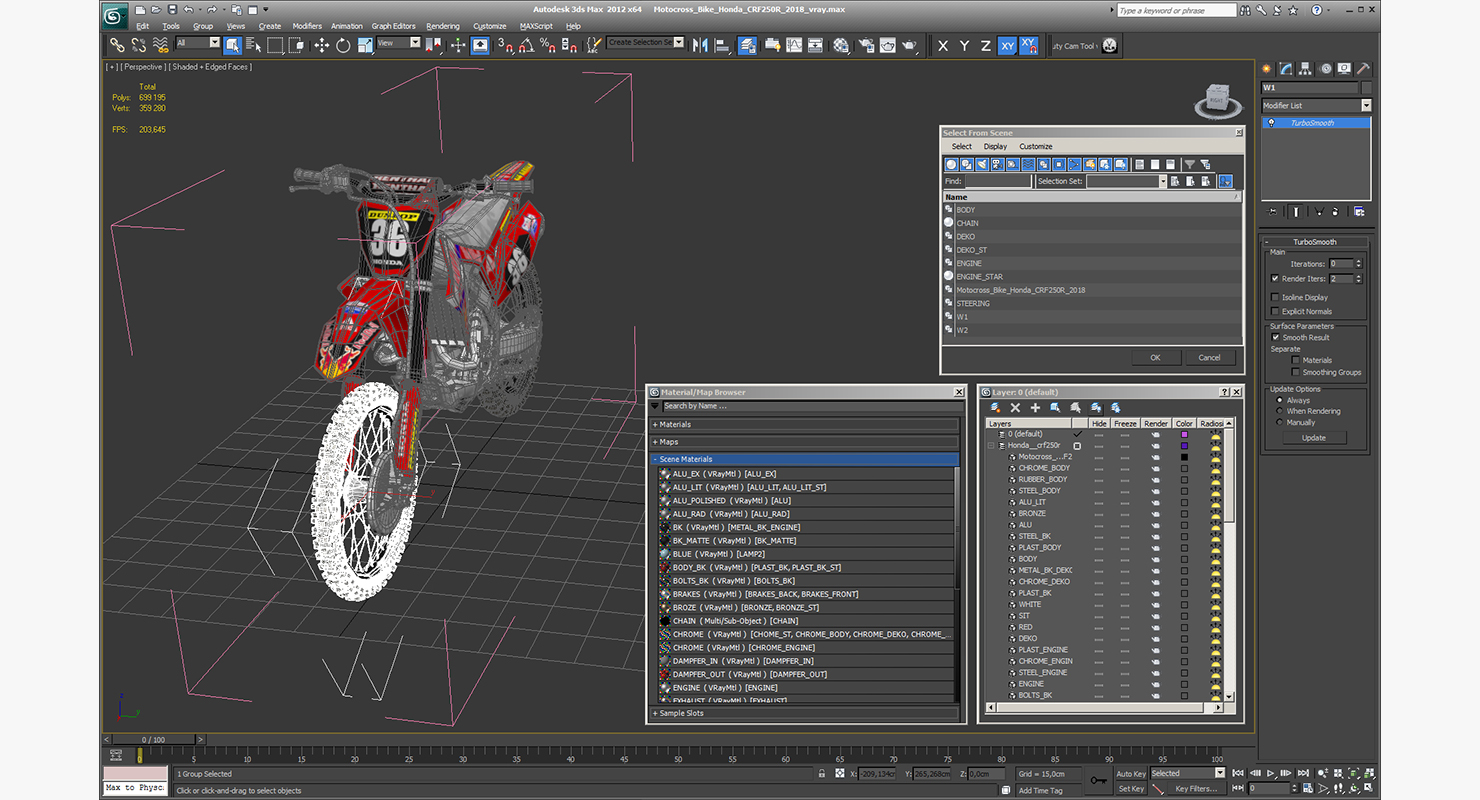Screen dimensions: 1480x800
Task: Collapse the Scene Materials group
Action: [804, 459]
